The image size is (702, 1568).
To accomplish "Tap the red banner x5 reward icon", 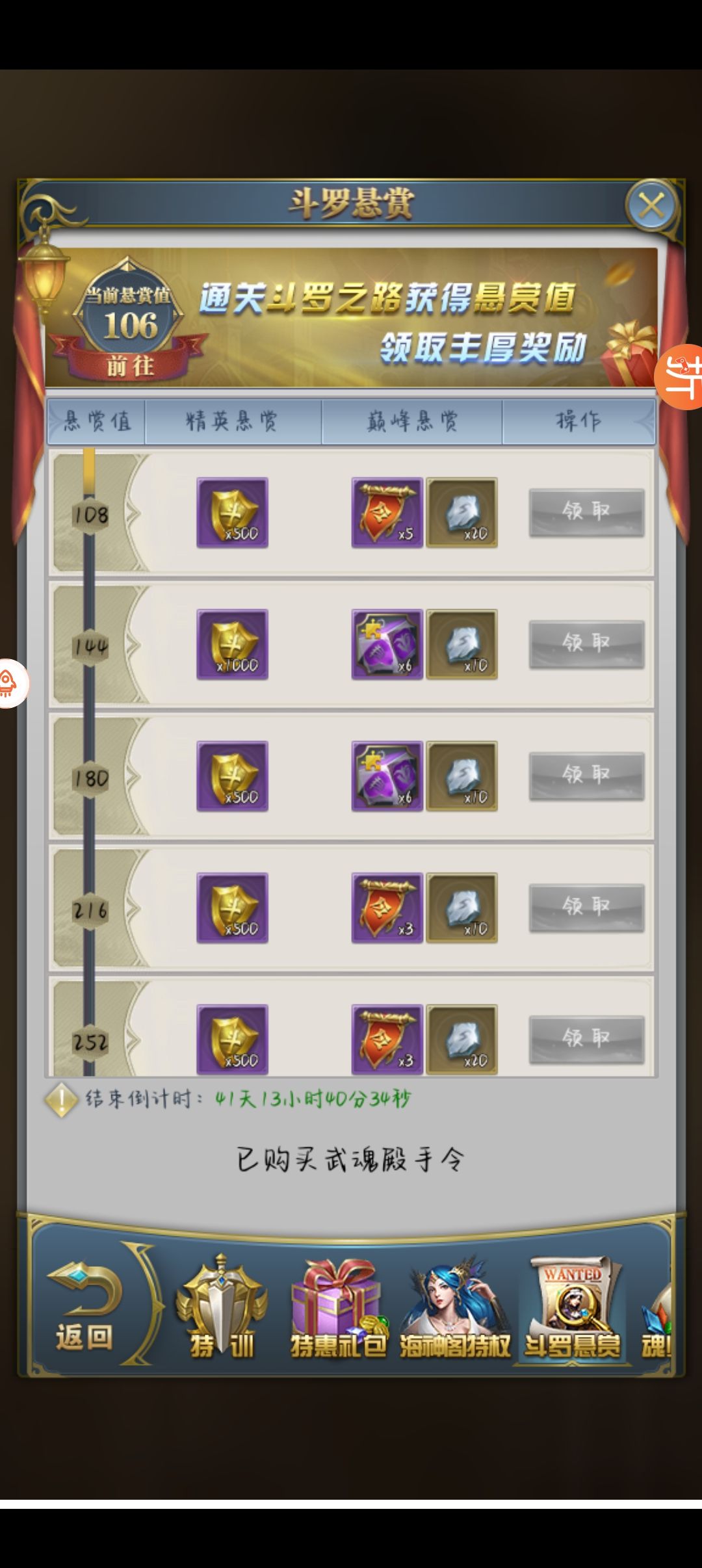I will 387,512.
